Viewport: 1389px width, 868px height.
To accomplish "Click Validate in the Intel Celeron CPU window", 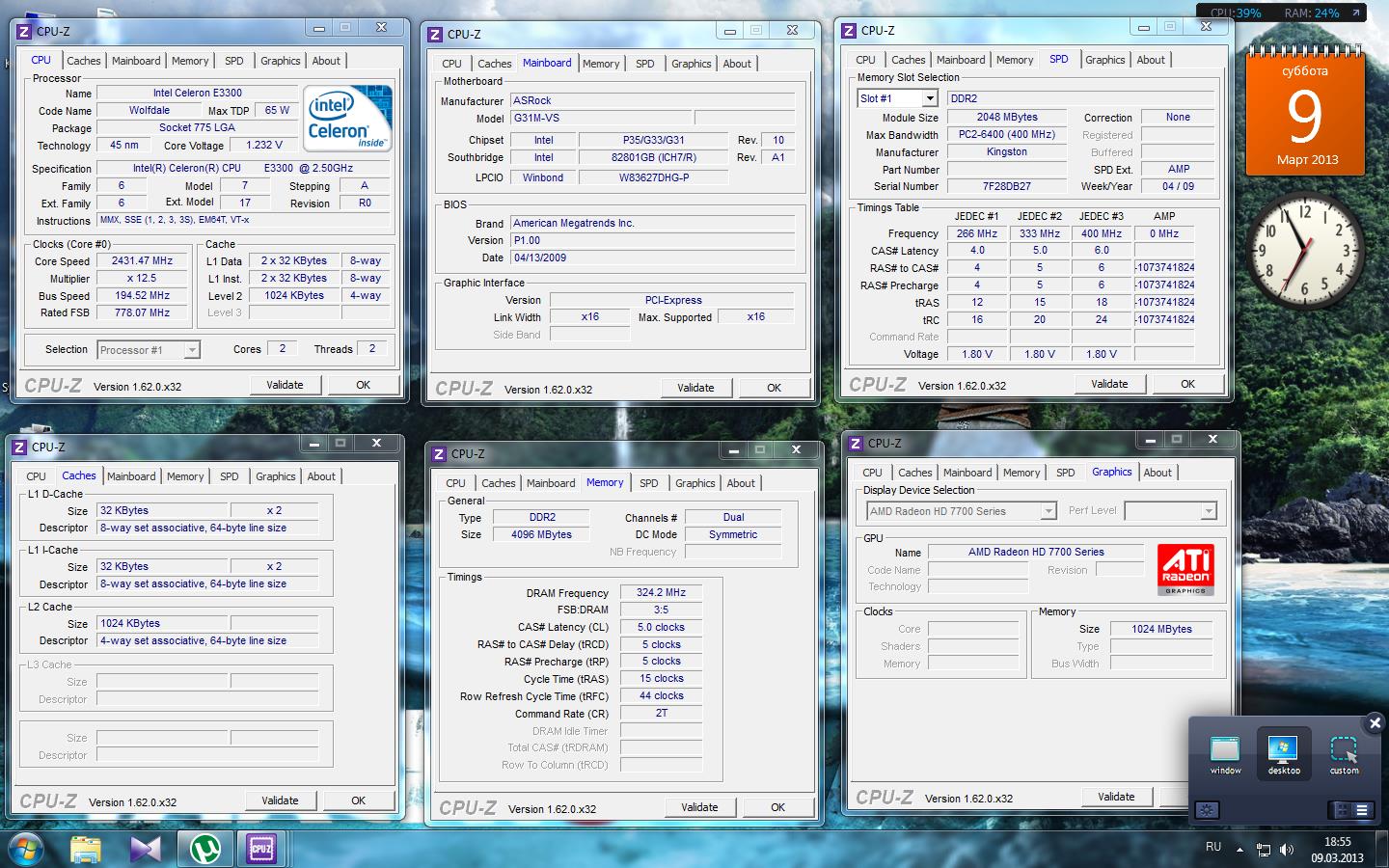I will pos(285,385).
